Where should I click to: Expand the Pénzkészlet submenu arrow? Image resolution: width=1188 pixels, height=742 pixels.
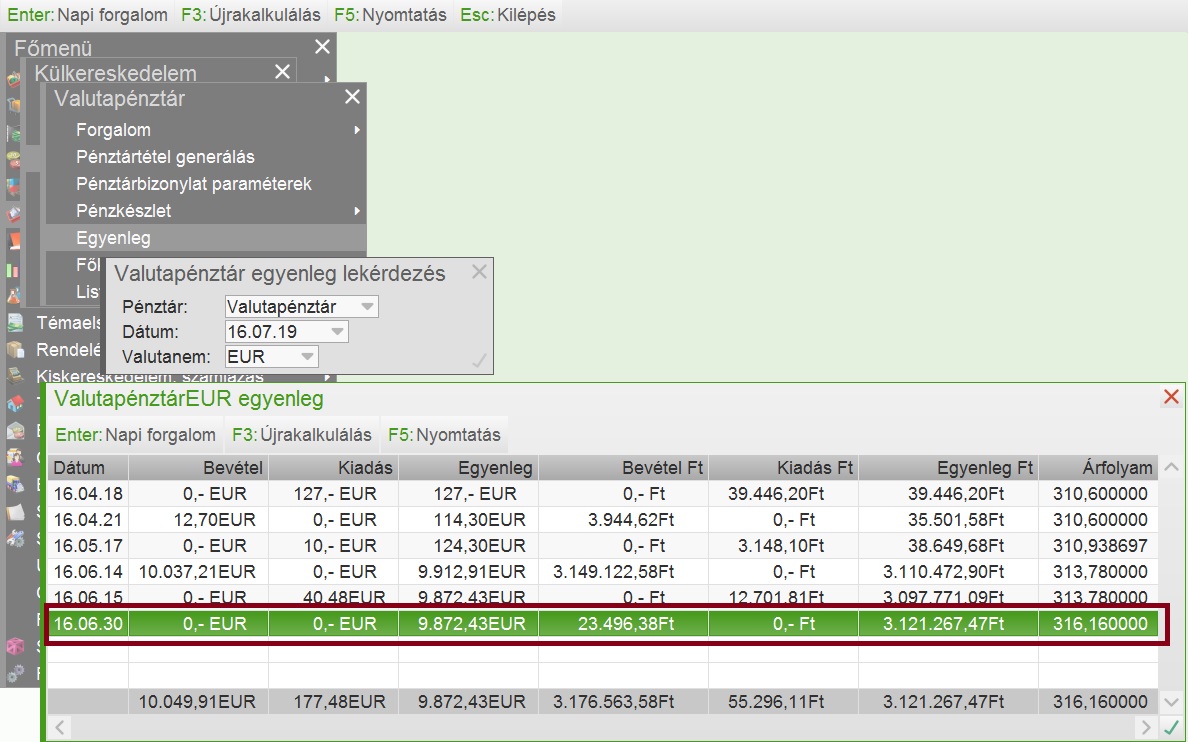pyautogui.click(x=356, y=211)
